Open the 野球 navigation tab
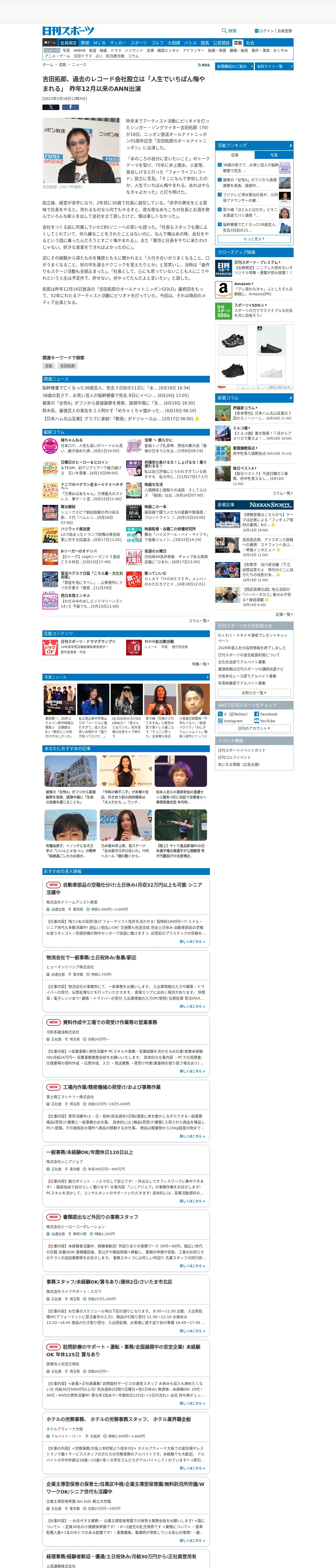Image resolution: width=336 pixels, height=1568 pixels. click(85, 43)
